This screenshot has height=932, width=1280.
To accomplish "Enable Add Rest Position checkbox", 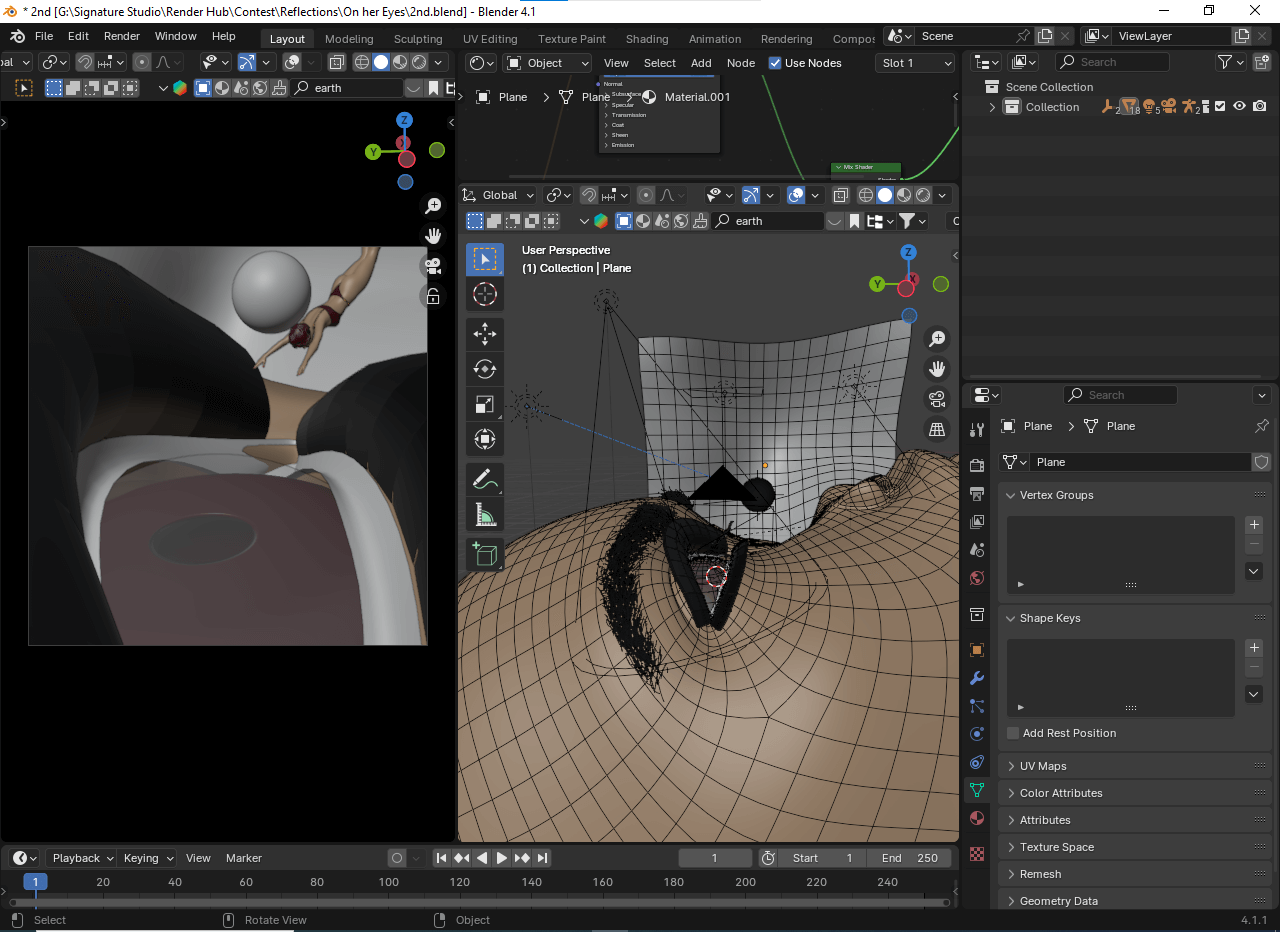I will tap(1013, 733).
